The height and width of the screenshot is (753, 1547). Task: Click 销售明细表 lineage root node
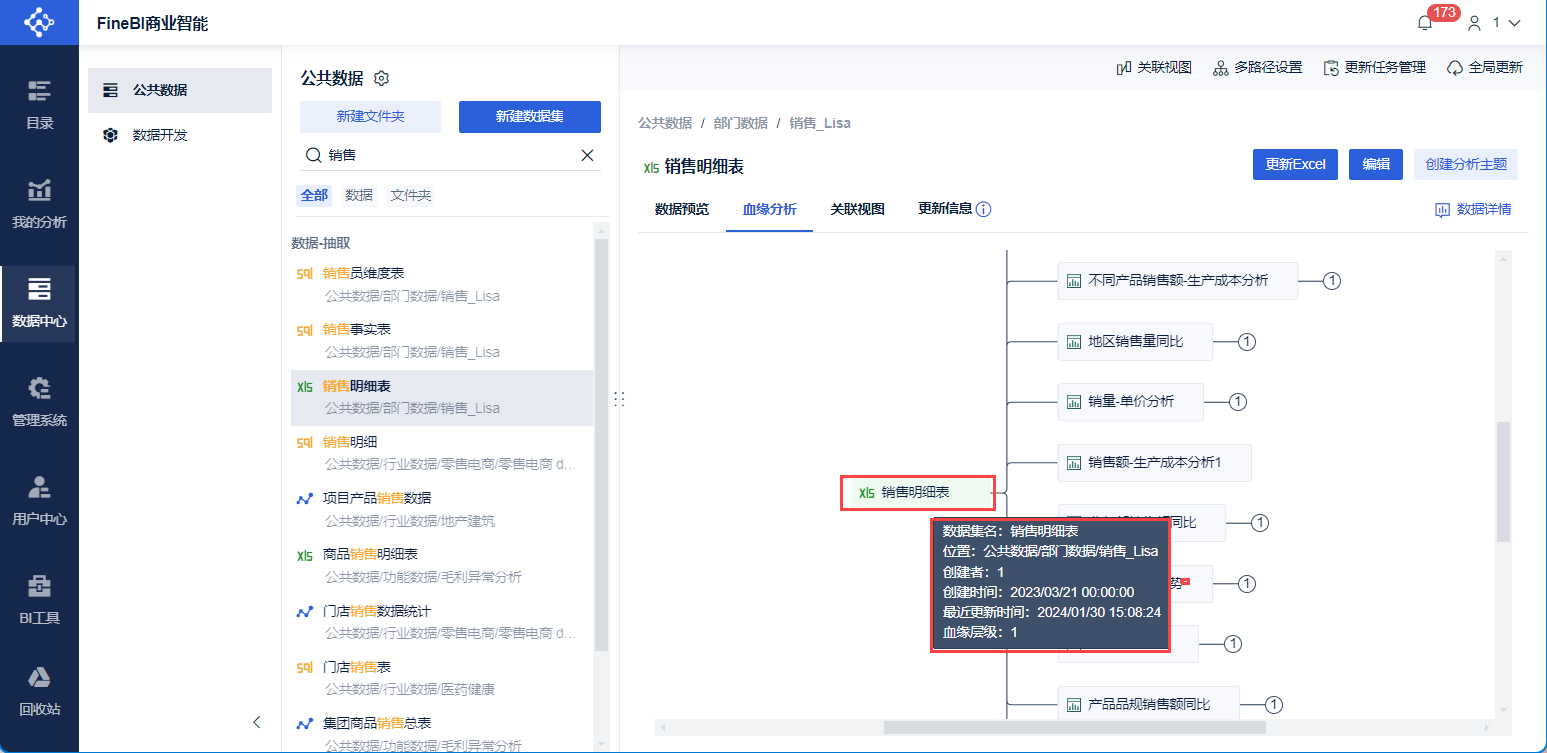click(918, 493)
